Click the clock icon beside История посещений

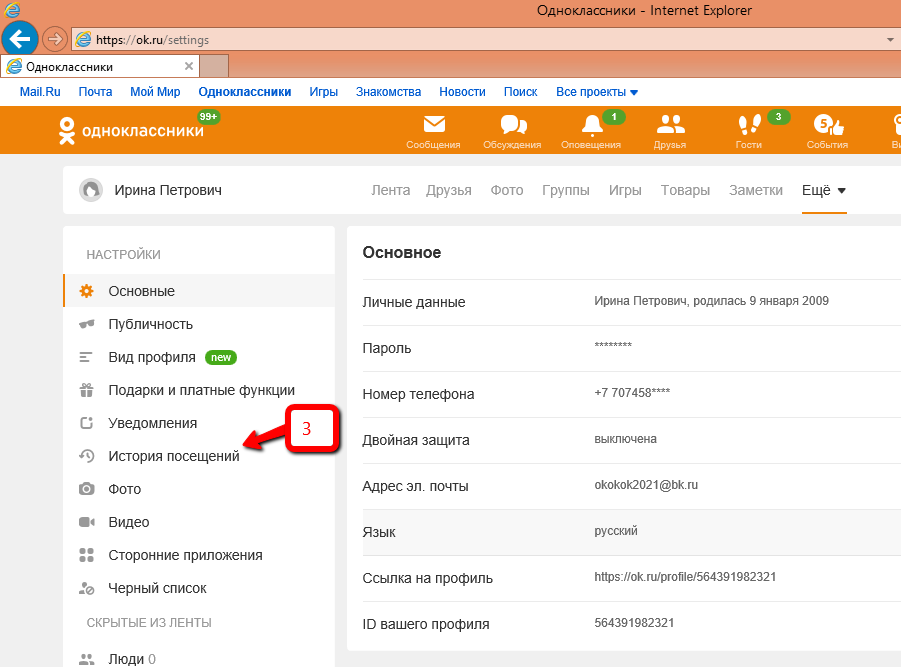(x=87, y=456)
